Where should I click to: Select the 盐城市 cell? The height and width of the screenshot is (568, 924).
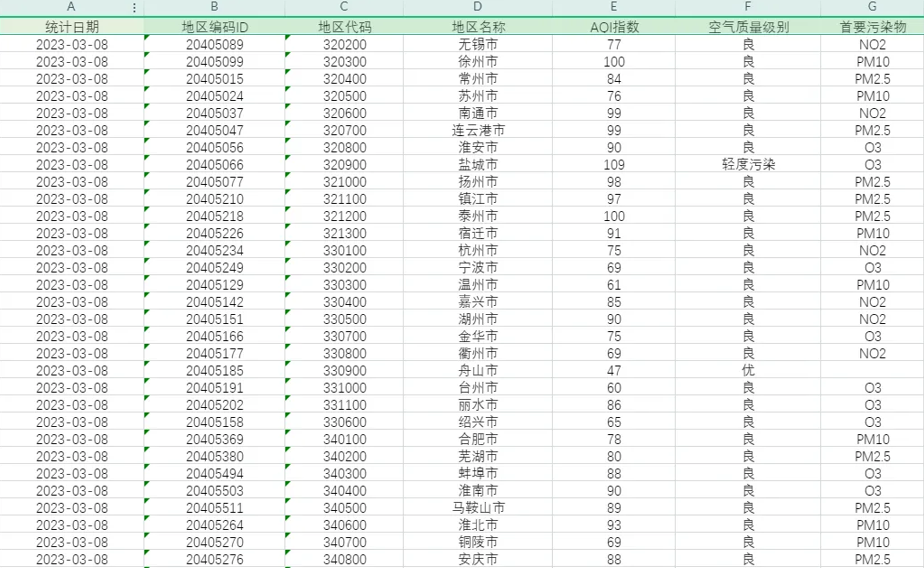pyautogui.click(x=478, y=164)
